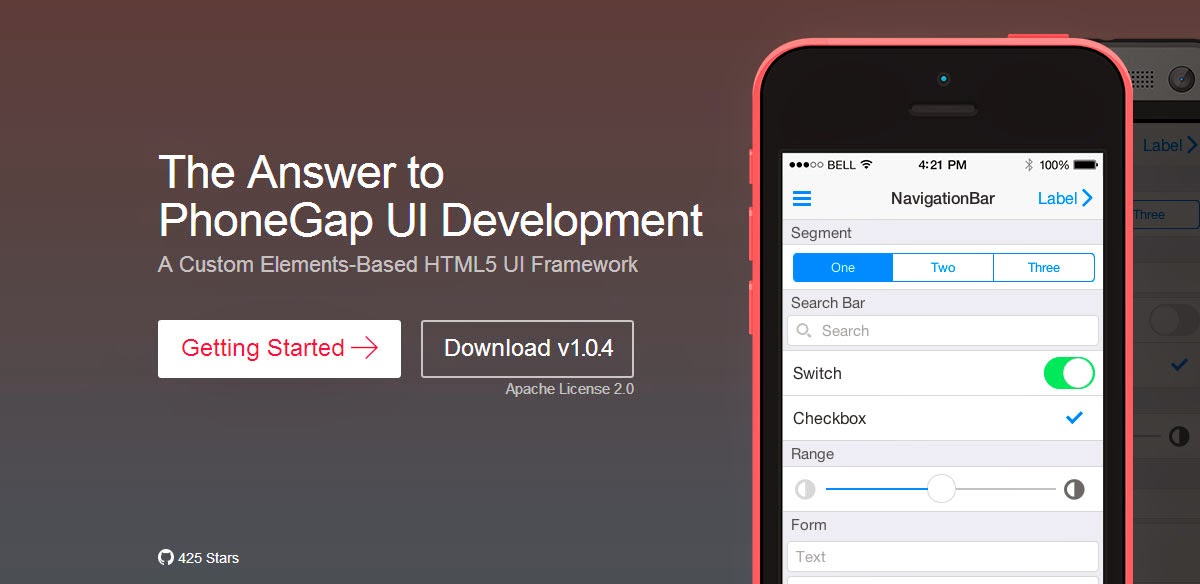Click the Getting Started button

point(279,348)
